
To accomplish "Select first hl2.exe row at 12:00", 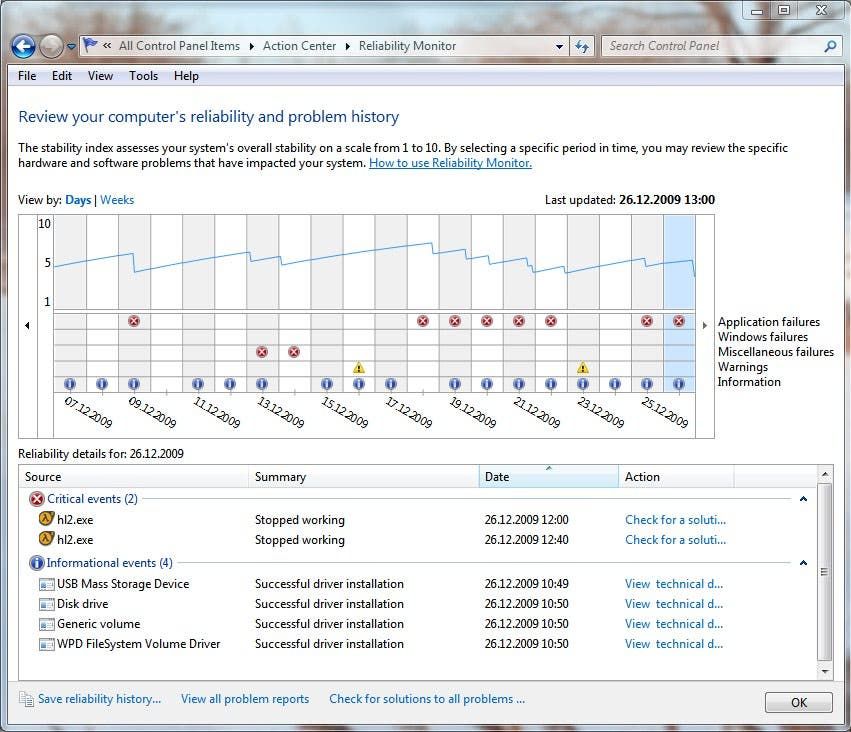I will 417,519.
